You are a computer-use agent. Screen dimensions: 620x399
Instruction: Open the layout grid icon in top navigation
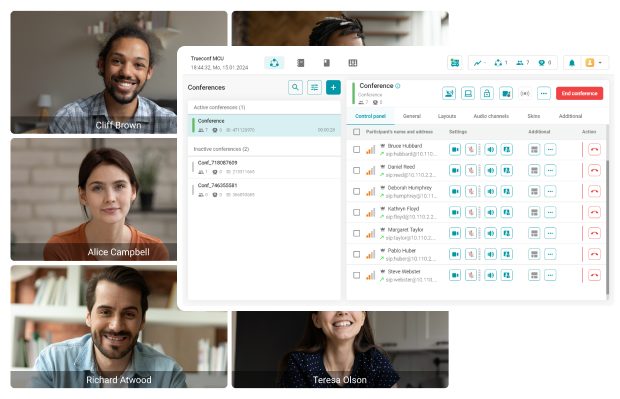click(x=353, y=63)
